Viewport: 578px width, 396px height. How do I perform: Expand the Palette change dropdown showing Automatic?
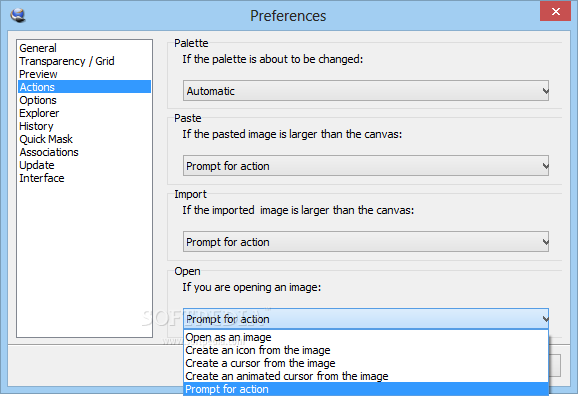point(366,91)
